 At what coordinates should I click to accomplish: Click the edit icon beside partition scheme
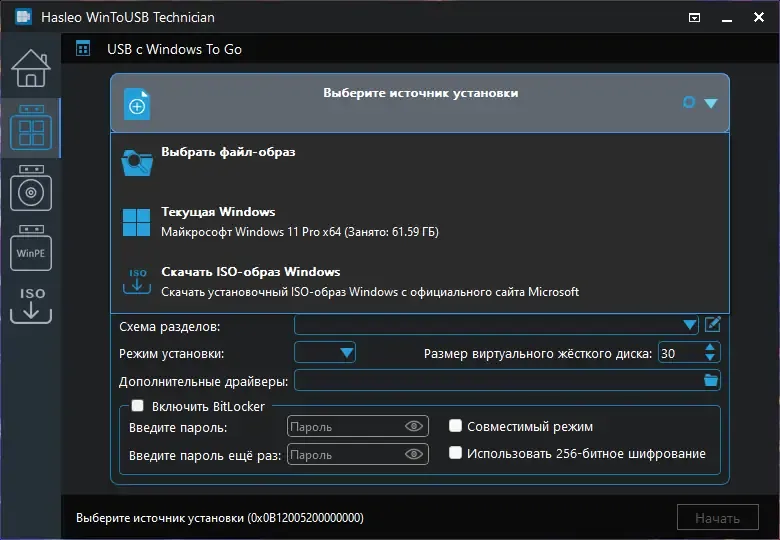[713, 324]
